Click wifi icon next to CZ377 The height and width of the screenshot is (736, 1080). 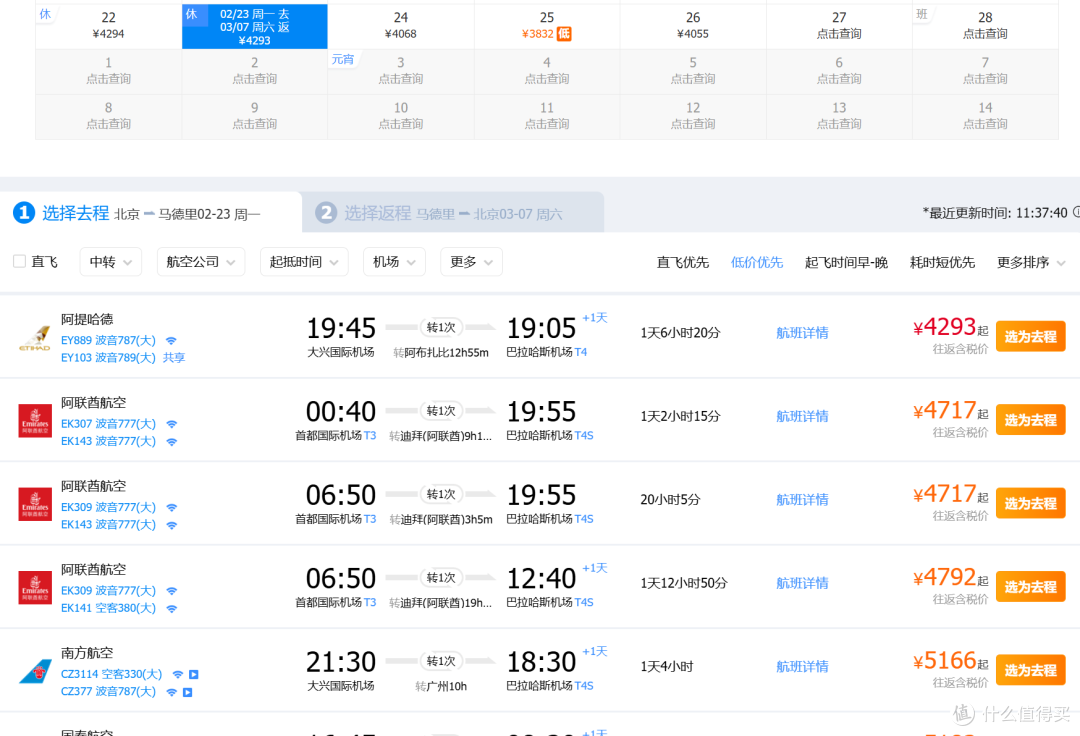tap(172, 691)
